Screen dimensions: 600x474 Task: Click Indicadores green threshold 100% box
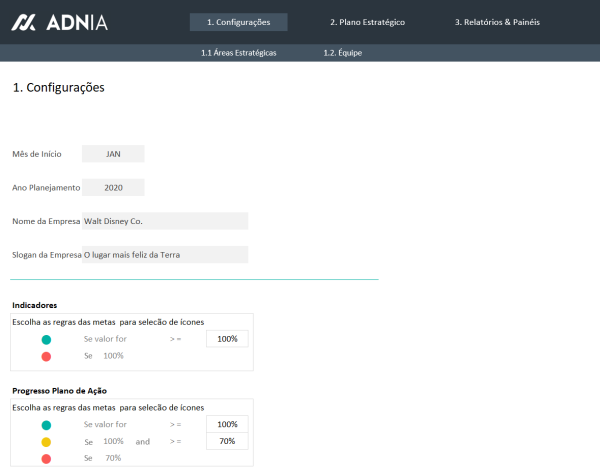(227, 340)
